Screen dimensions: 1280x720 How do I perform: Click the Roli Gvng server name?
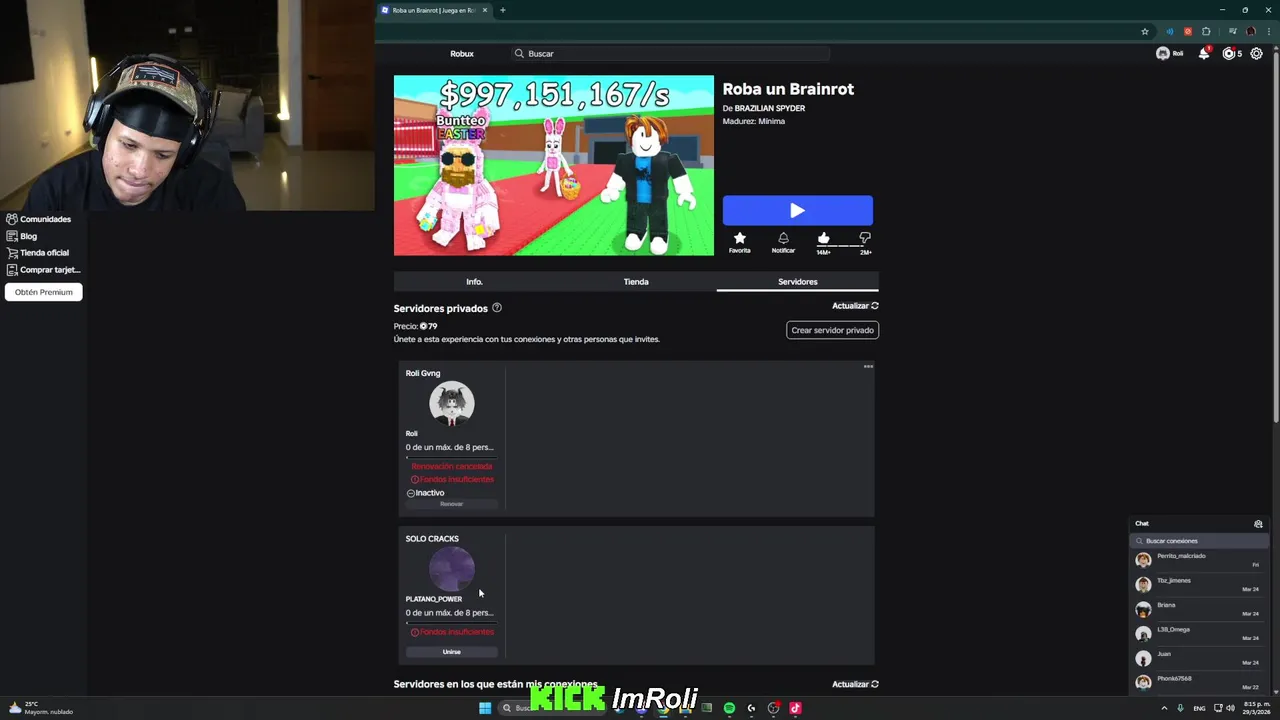click(x=423, y=373)
